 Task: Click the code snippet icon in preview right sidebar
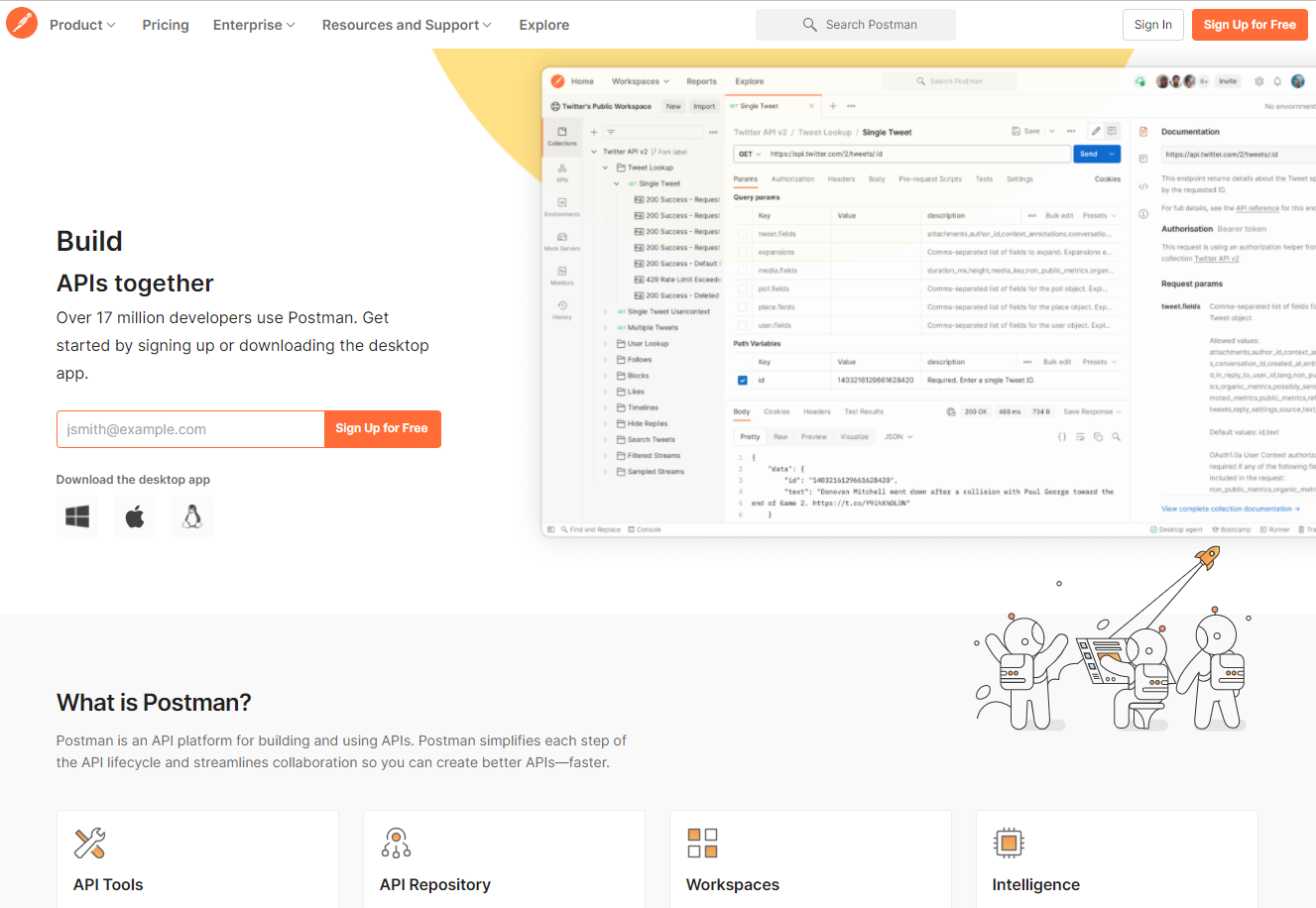point(1143,186)
